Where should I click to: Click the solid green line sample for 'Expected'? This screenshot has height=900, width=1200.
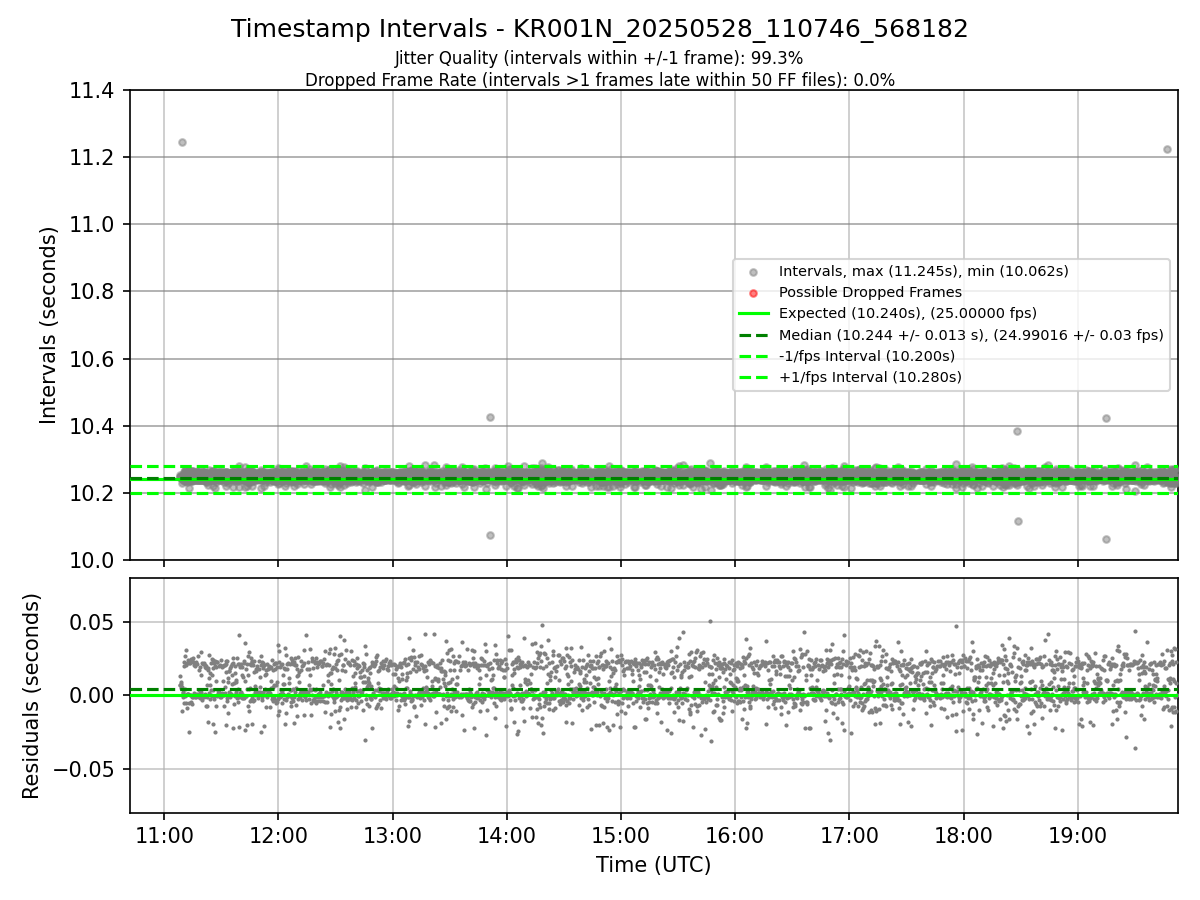pos(754,314)
